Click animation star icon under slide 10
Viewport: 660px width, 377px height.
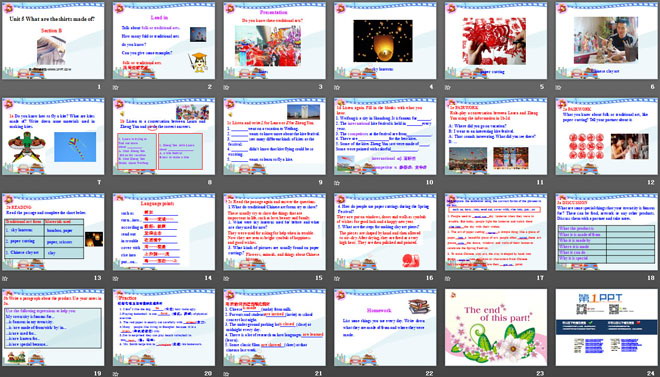[337, 183]
